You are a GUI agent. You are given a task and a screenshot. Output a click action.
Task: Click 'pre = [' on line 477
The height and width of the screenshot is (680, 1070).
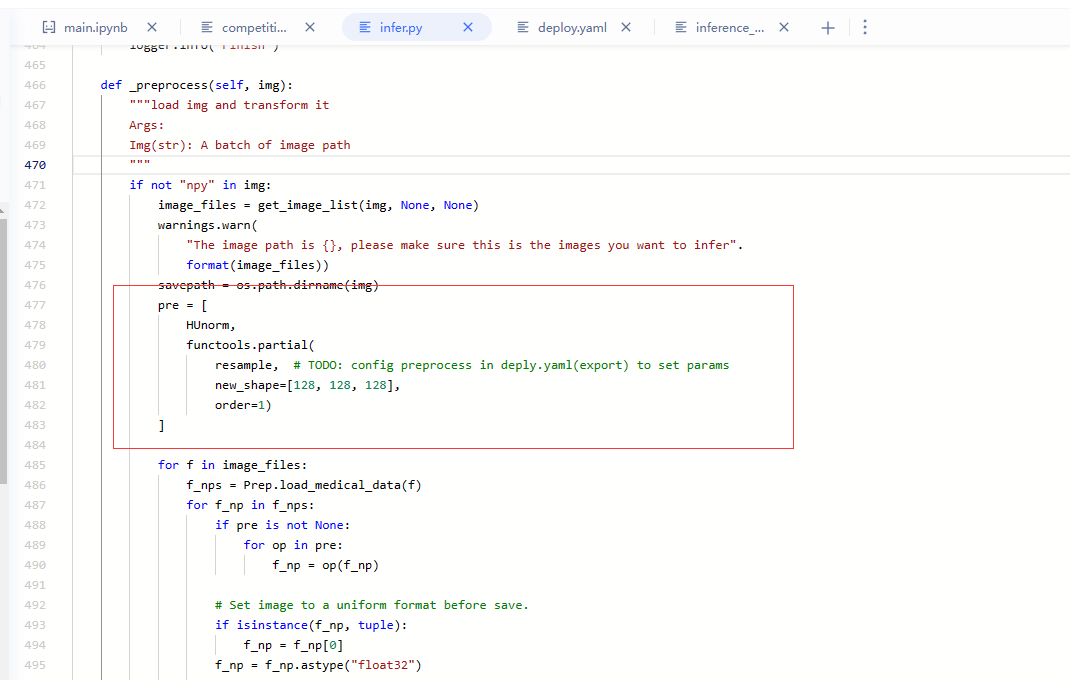182,305
